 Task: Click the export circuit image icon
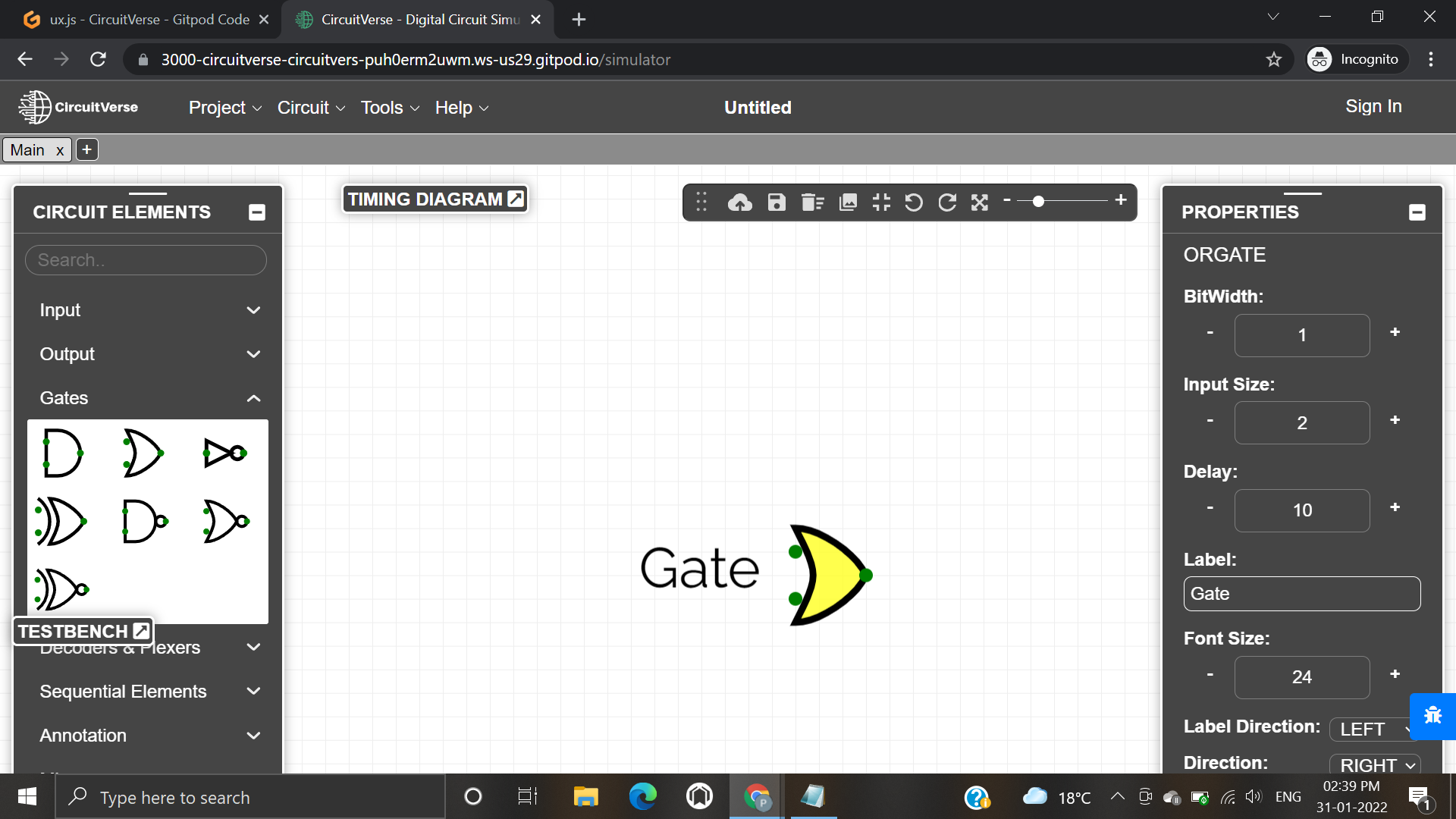point(847,202)
